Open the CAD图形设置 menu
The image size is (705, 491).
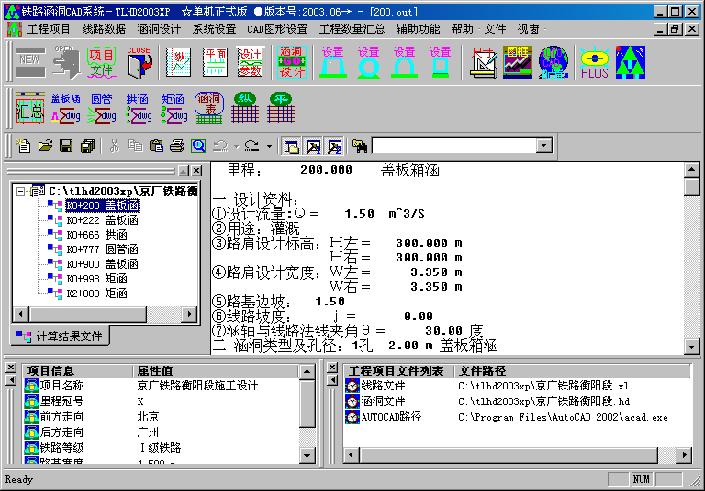pos(277,29)
